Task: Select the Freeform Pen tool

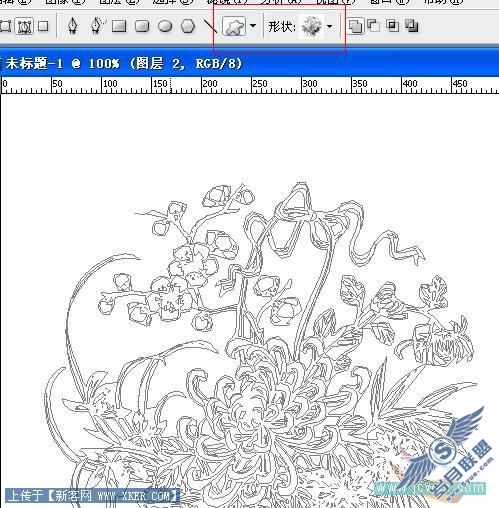Action: (x=97, y=26)
